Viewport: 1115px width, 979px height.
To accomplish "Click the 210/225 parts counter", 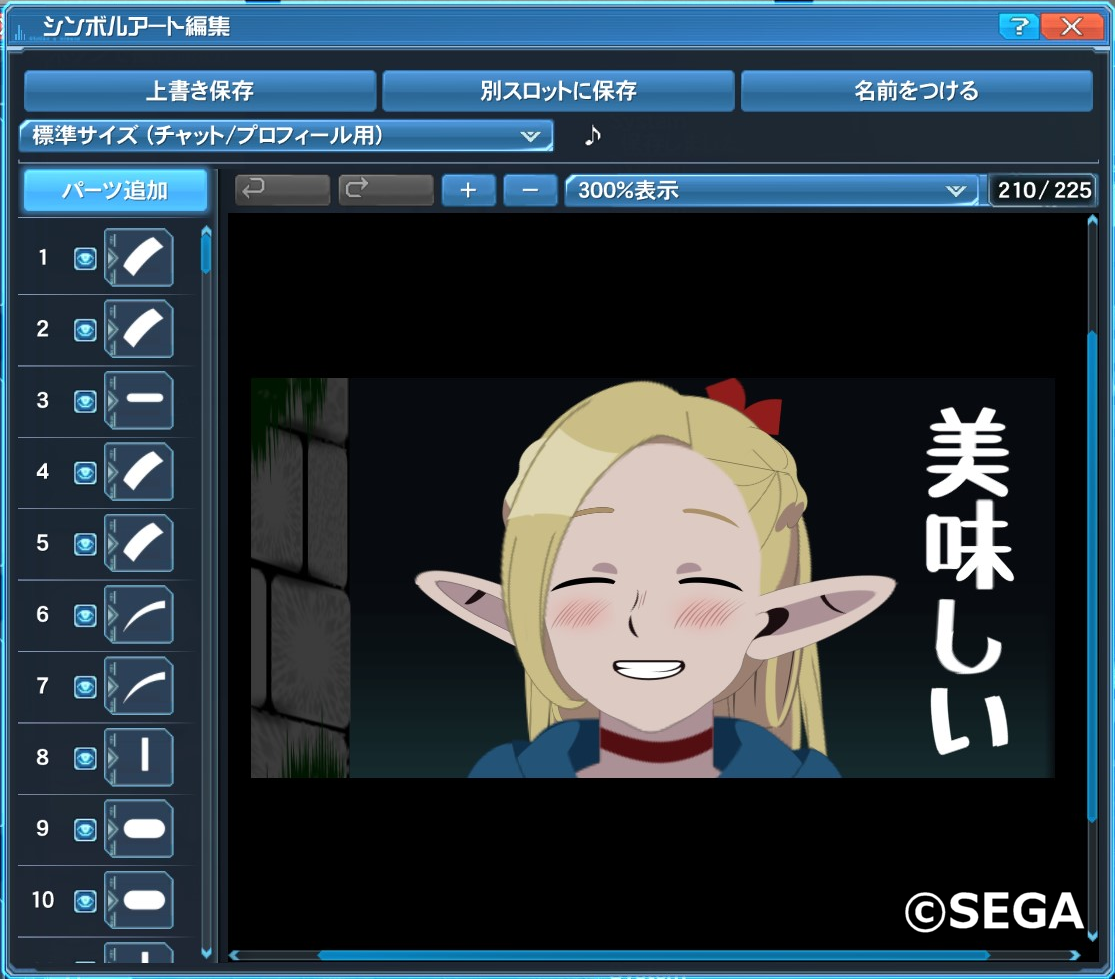I will (x=1044, y=190).
